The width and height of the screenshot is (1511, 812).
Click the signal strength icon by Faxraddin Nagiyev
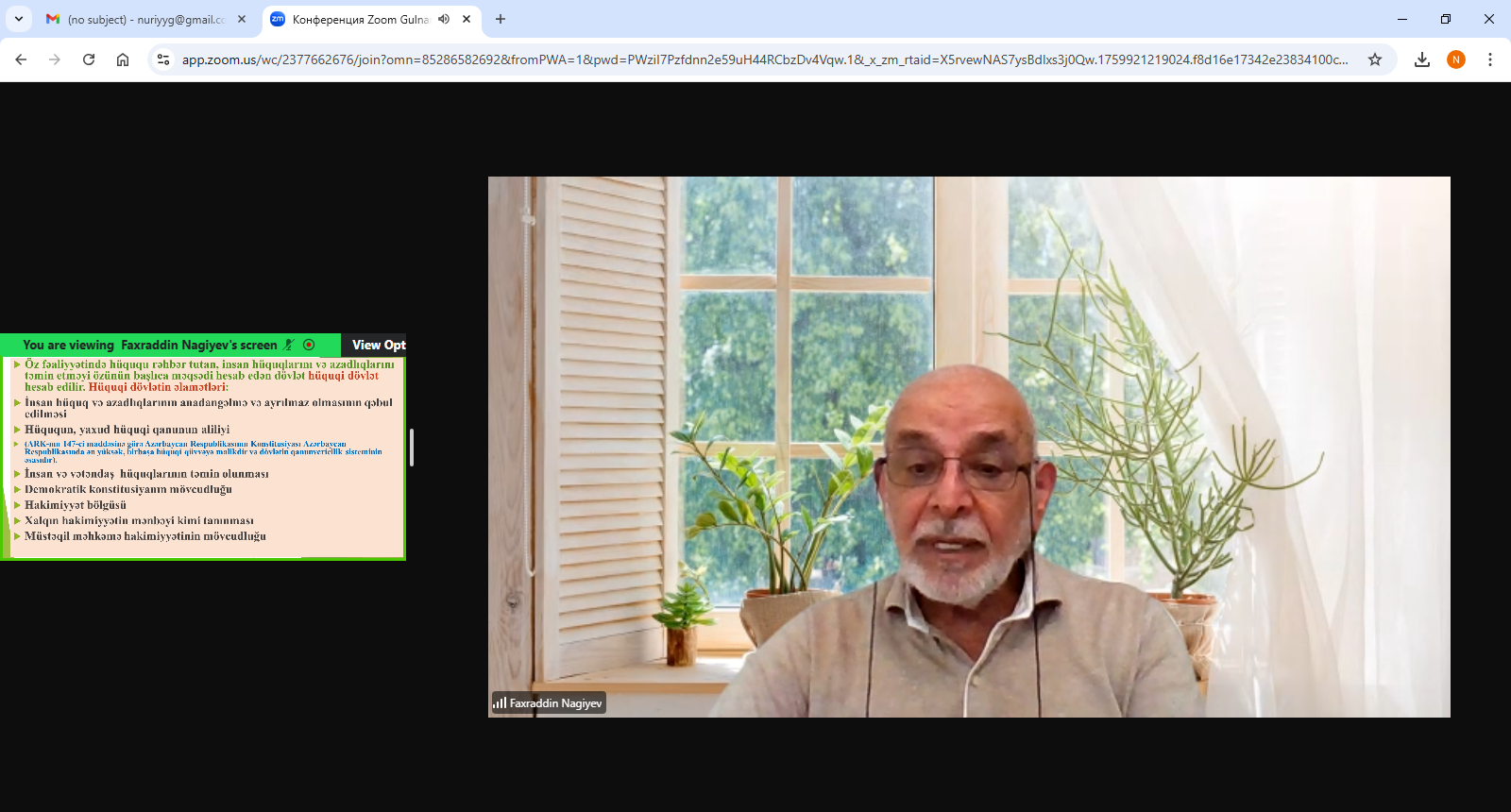click(x=500, y=703)
